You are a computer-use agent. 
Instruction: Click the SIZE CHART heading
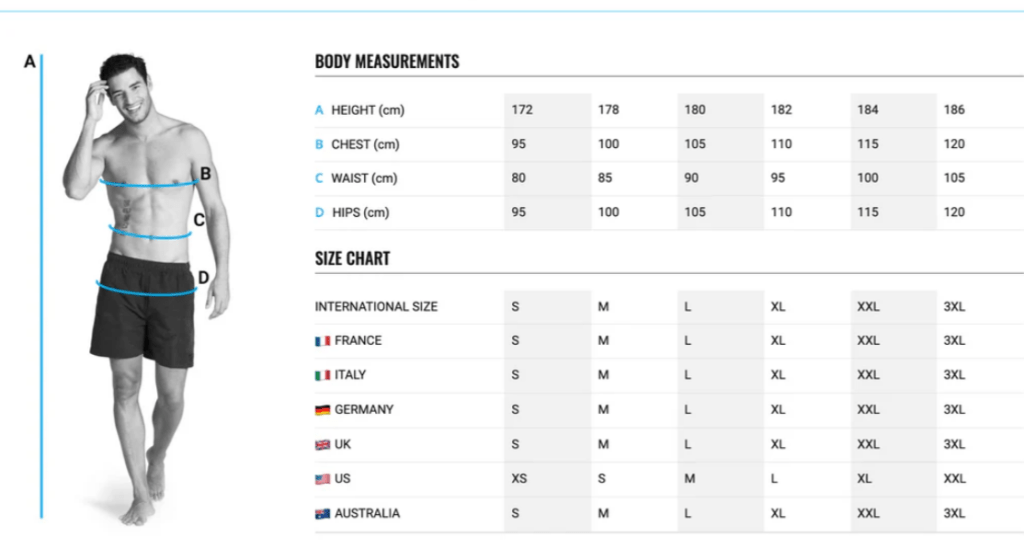(x=353, y=259)
